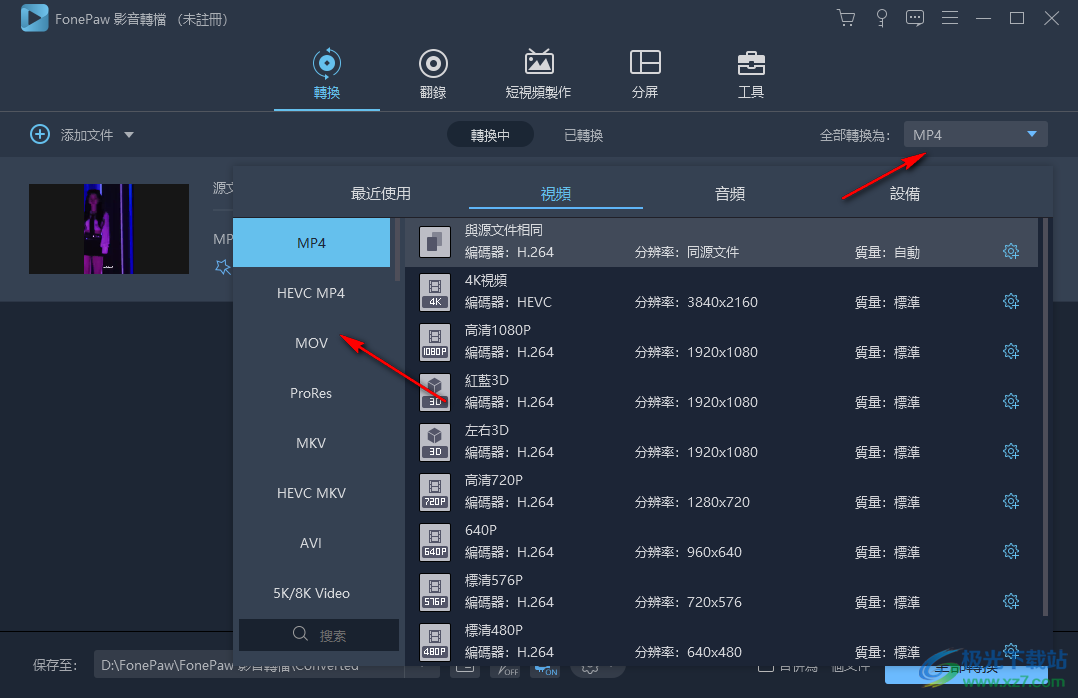This screenshot has width=1078, height=698.
Task: Select HEVC MKV in the format list
Action: (311, 493)
